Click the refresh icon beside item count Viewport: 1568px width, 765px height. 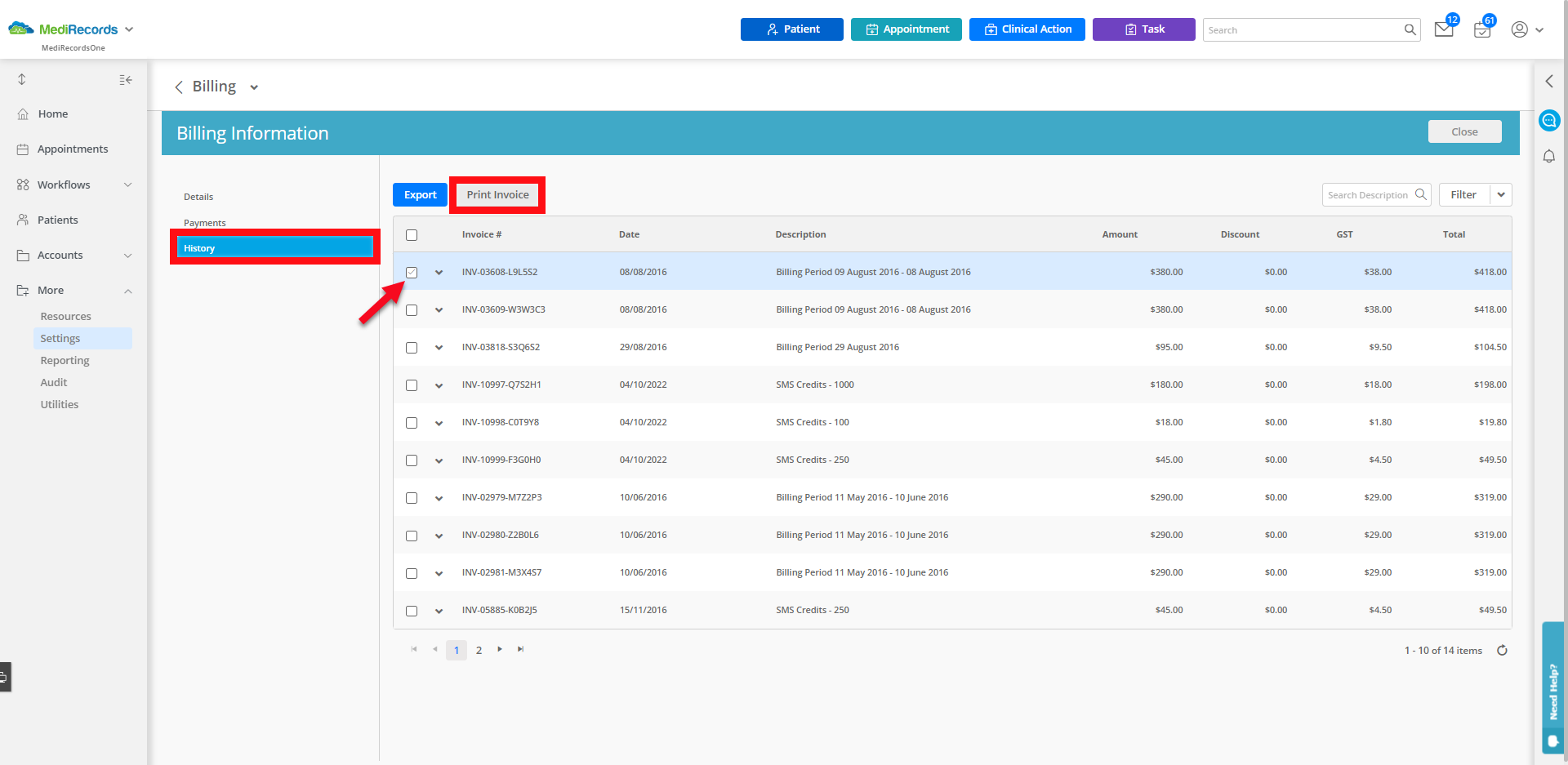tap(1502, 651)
